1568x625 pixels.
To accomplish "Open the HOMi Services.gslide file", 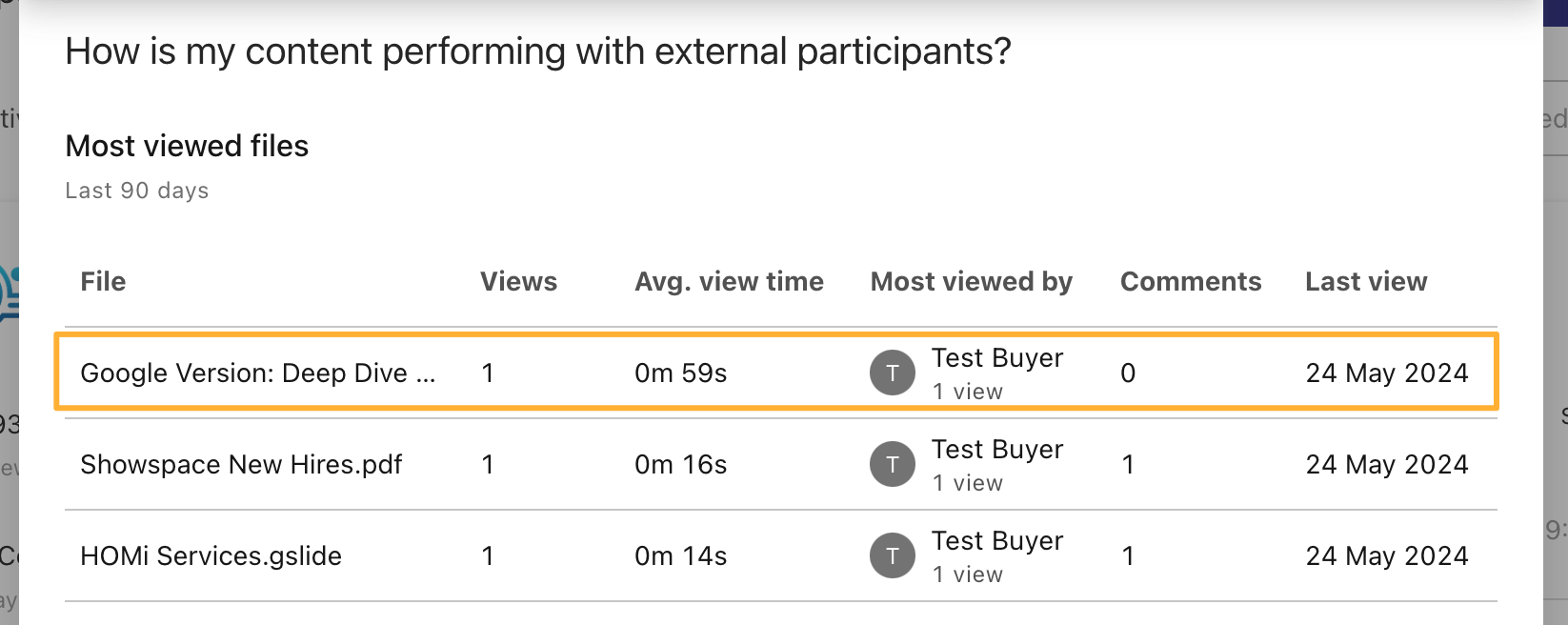I will [x=211, y=555].
